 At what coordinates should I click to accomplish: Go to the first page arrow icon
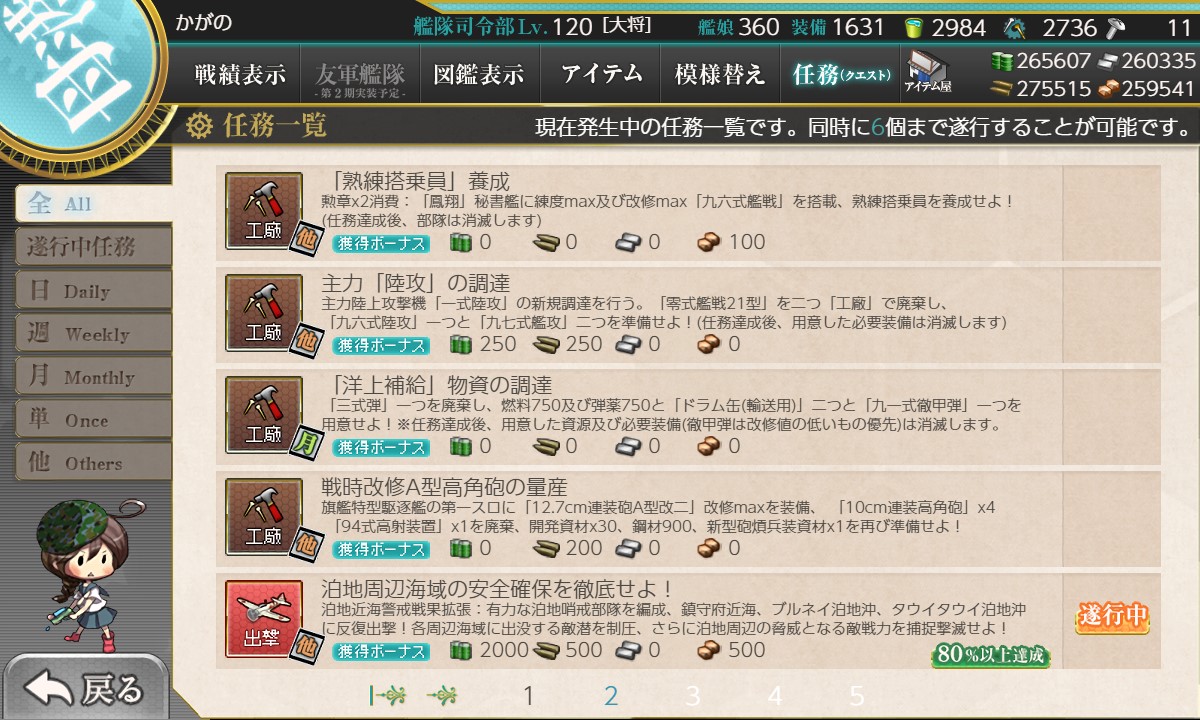pyautogui.click(x=386, y=695)
